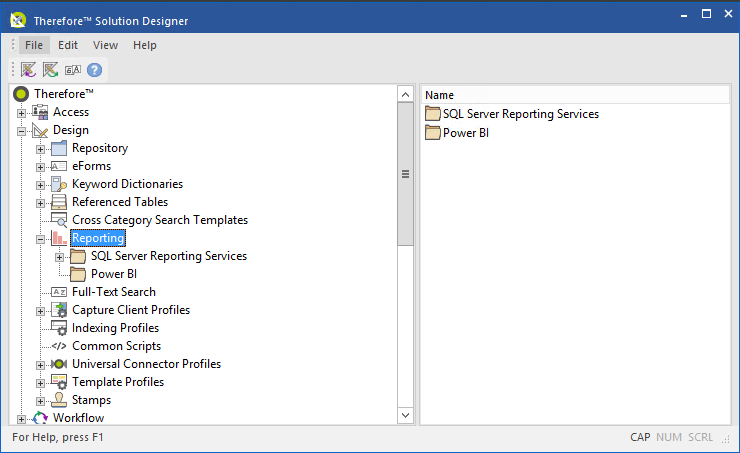Click the first toolbar connect icon

28,70
